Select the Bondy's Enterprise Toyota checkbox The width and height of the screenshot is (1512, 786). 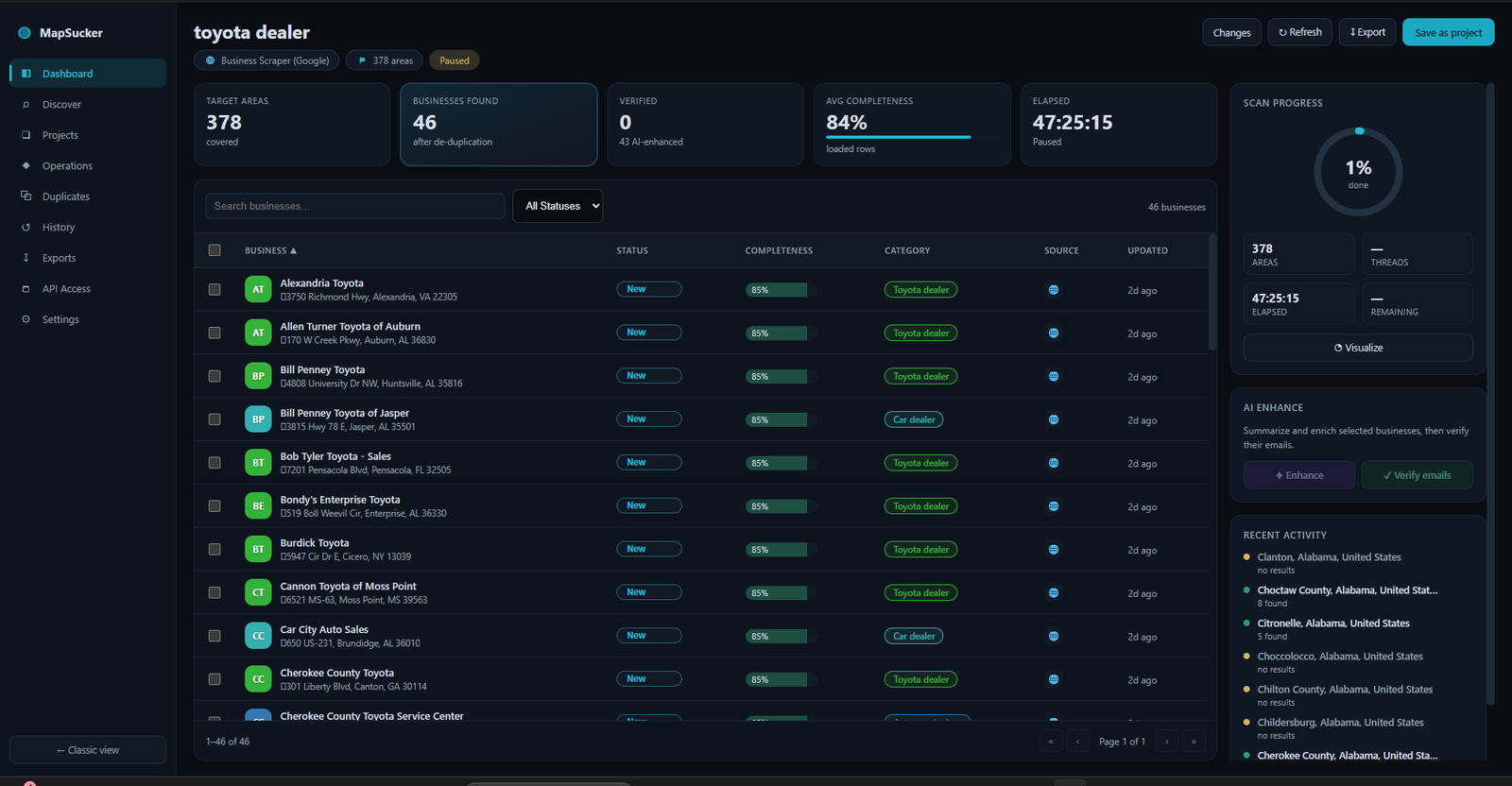(x=215, y=506)
